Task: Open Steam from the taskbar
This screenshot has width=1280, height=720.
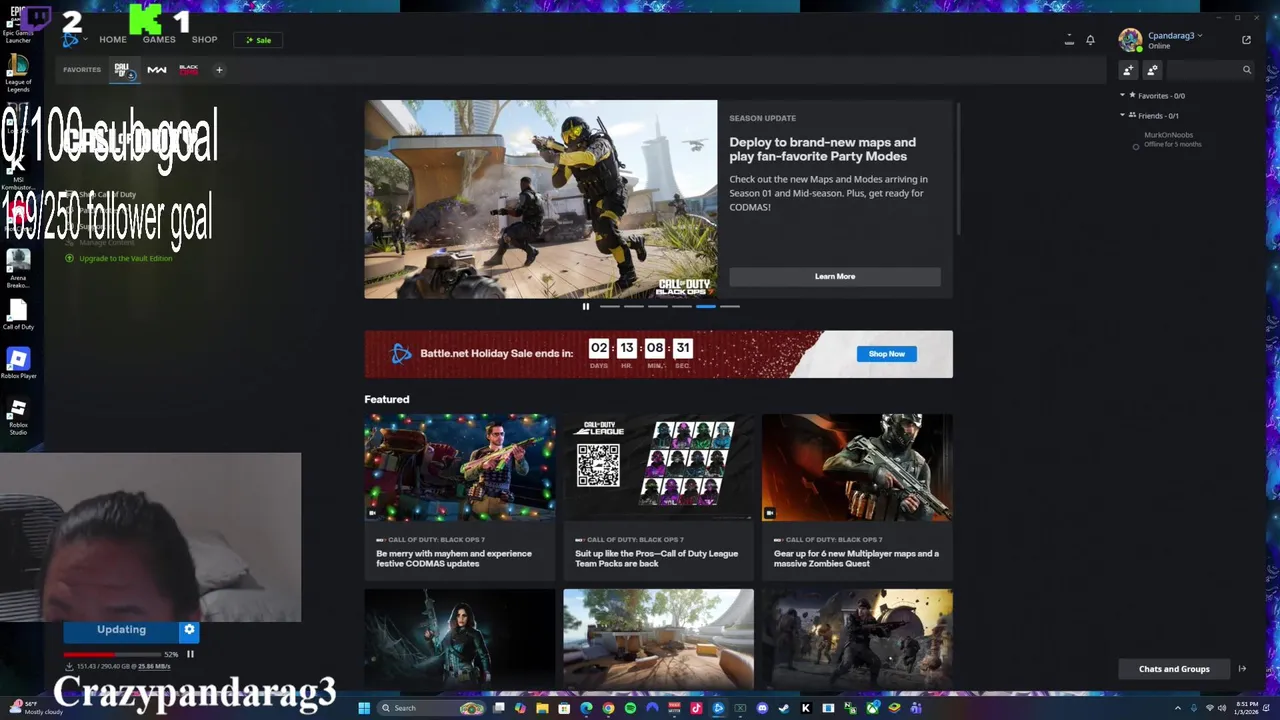Action: (784, 708)
